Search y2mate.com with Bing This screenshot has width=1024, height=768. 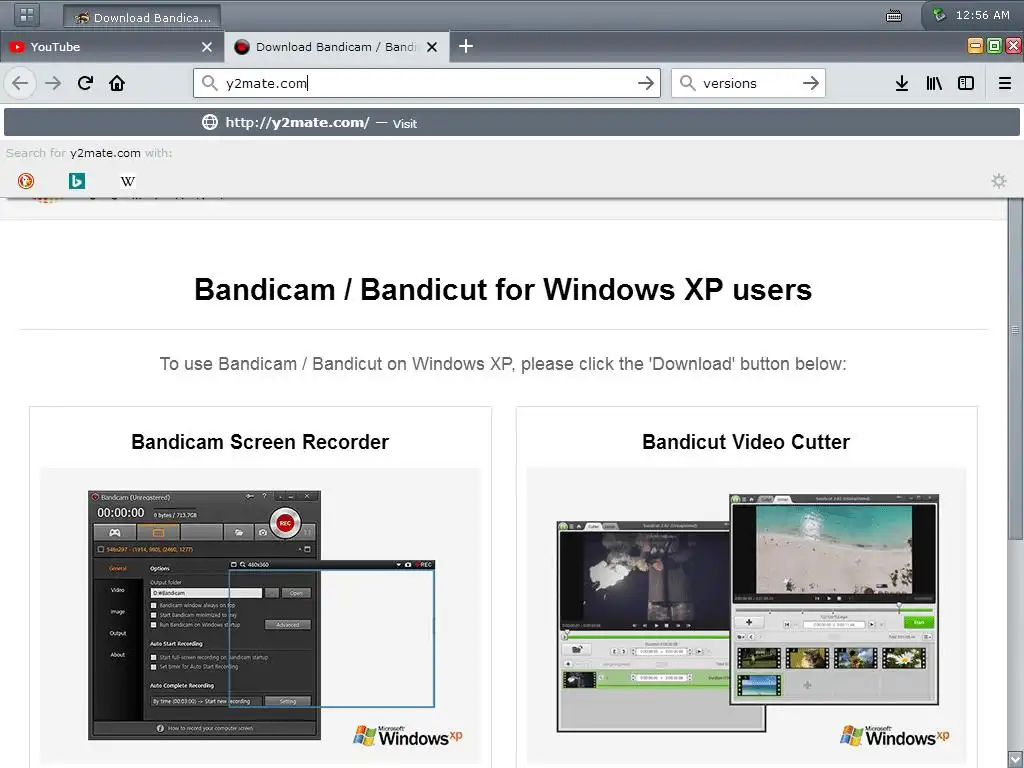[77, 181]
